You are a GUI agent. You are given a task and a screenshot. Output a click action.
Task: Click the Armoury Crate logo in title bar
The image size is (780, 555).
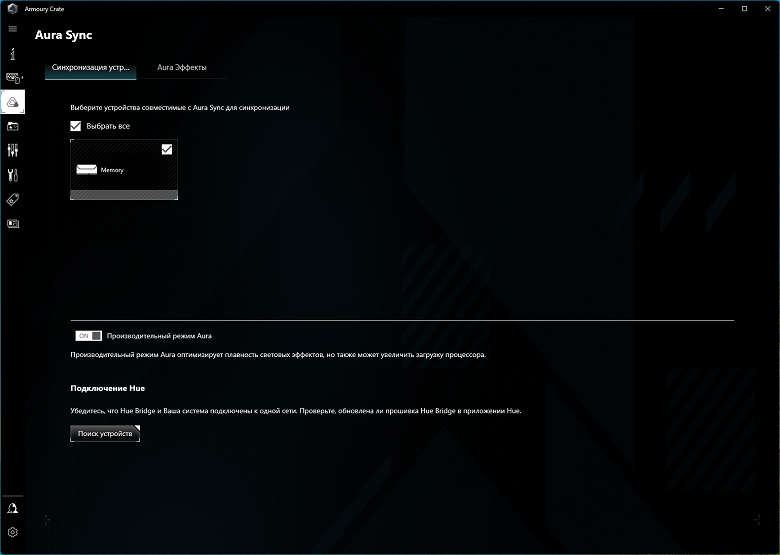tap(13, 8)
